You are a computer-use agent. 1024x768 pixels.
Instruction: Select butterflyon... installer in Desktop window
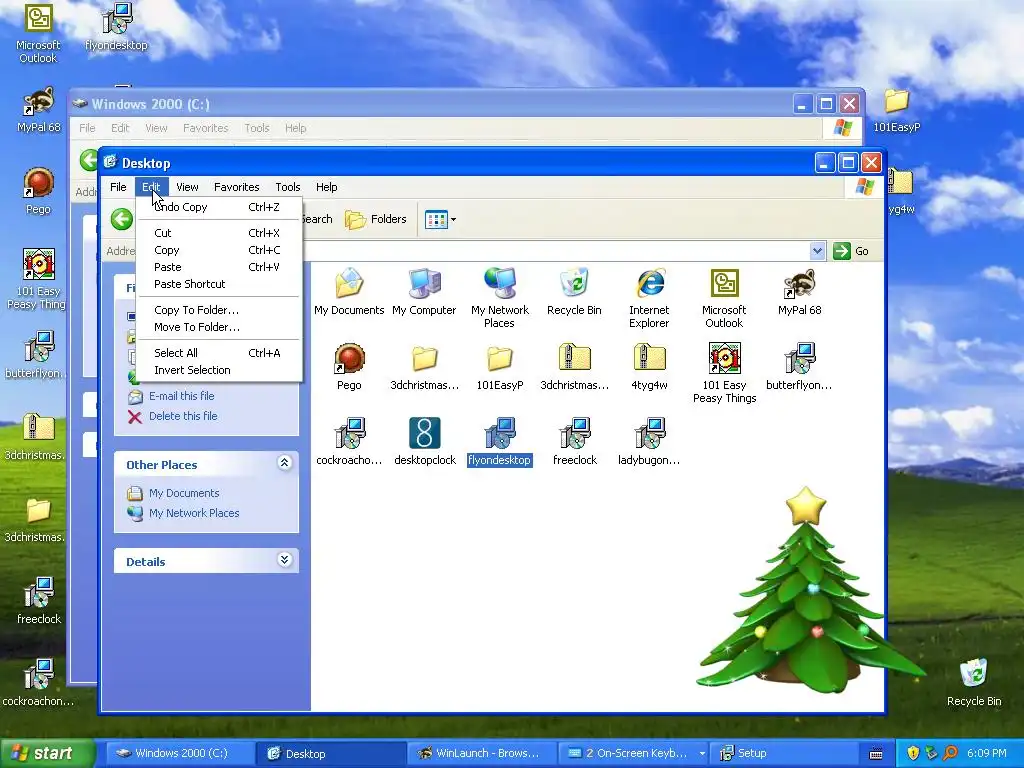pos(799,366)
